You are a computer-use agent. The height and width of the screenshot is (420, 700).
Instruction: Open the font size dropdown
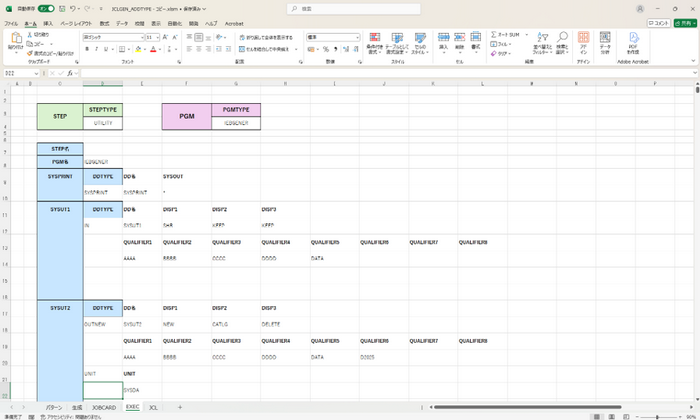point(158,37)
